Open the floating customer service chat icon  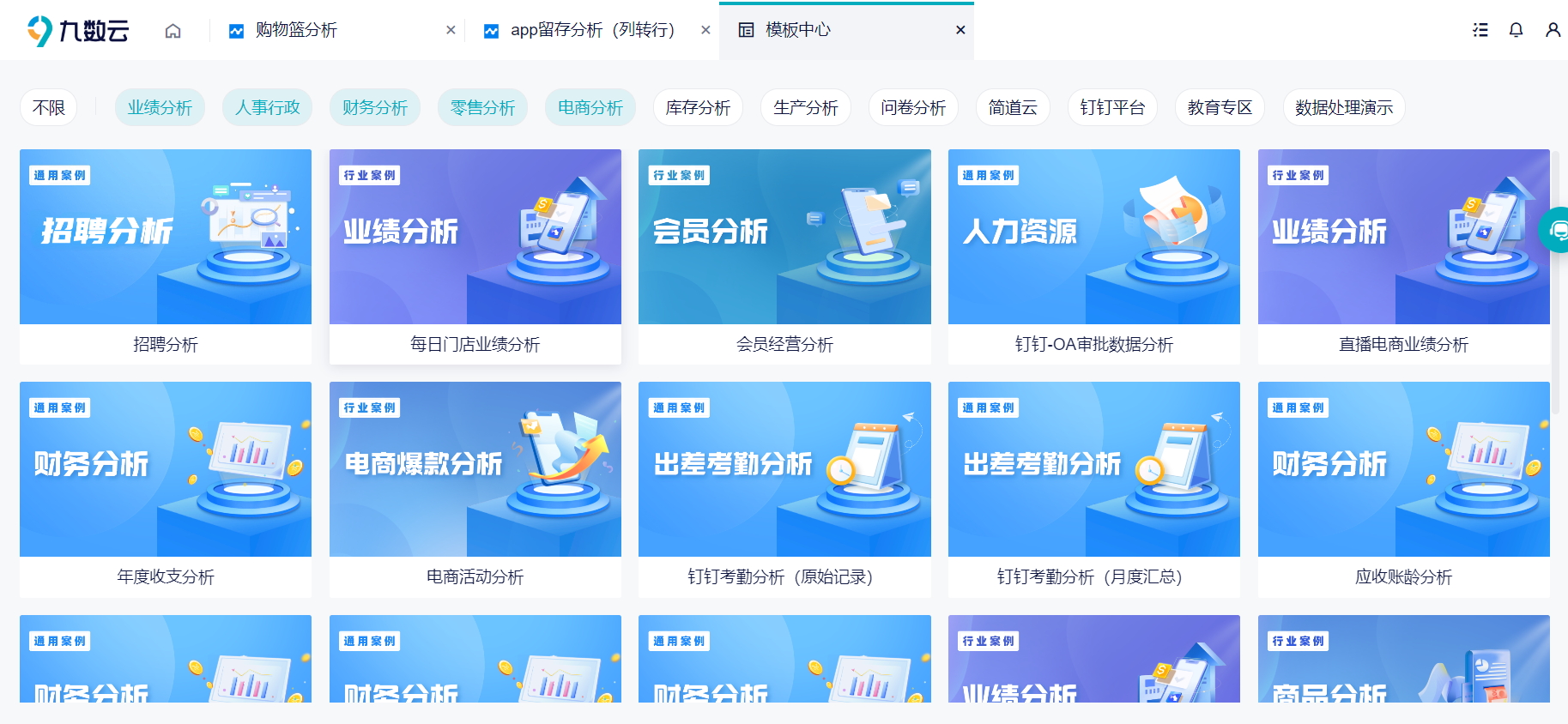[1556, 230]
